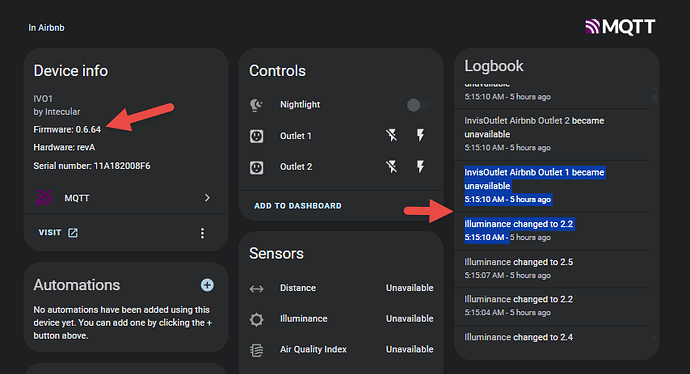690x374 pixels.
Task: Click the Nightlight label
Action: [x=300, y=105]
